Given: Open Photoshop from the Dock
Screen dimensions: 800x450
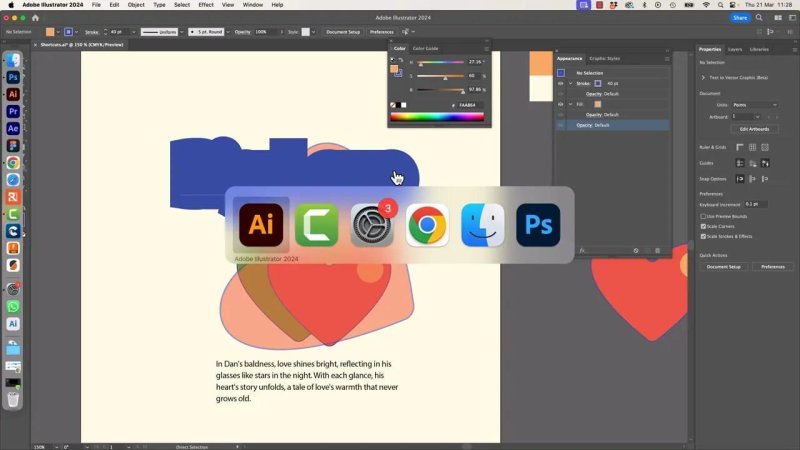Looking at the screenshot, I should click(13, 77).
